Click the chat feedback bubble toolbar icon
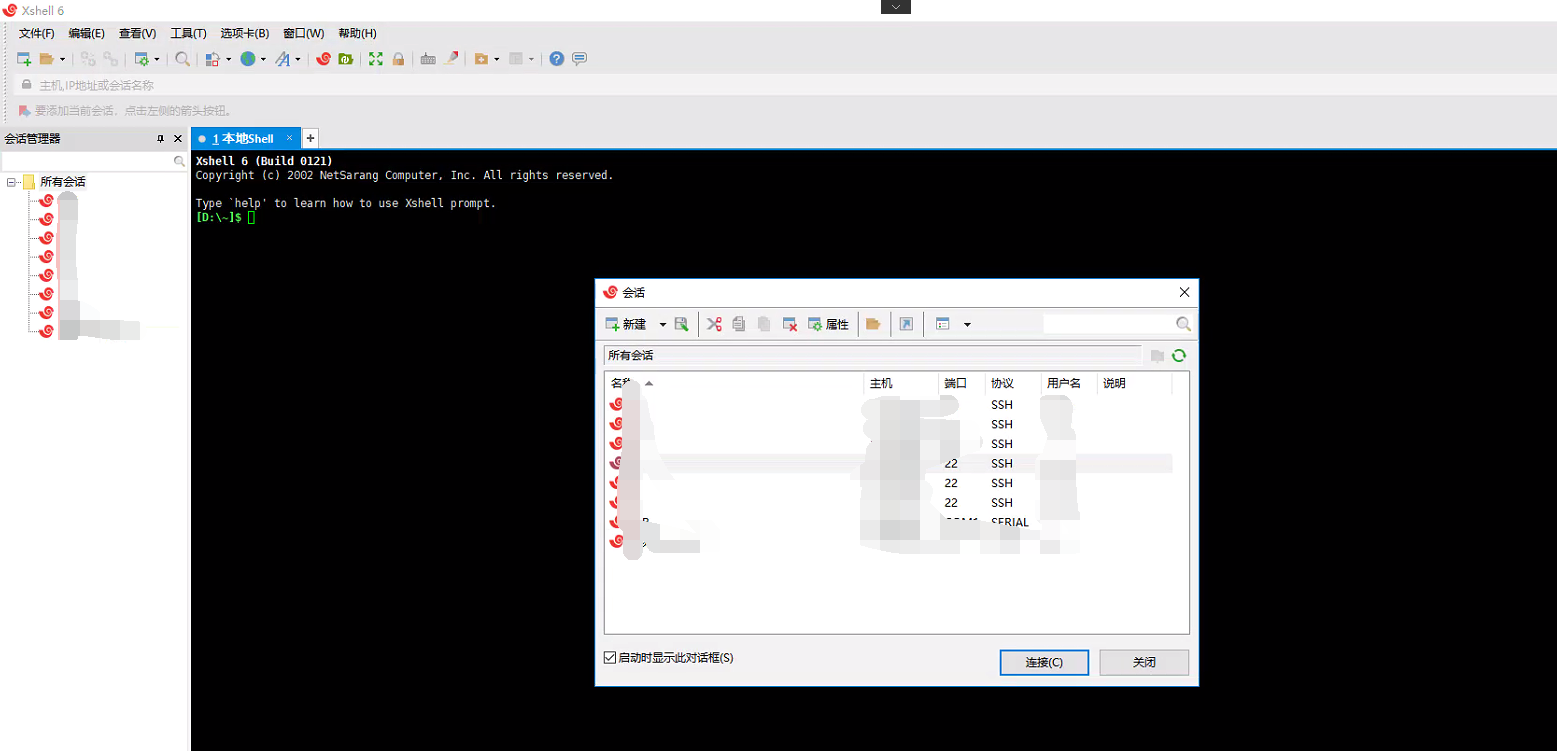 pyautogui.click(x=579, y=59)
